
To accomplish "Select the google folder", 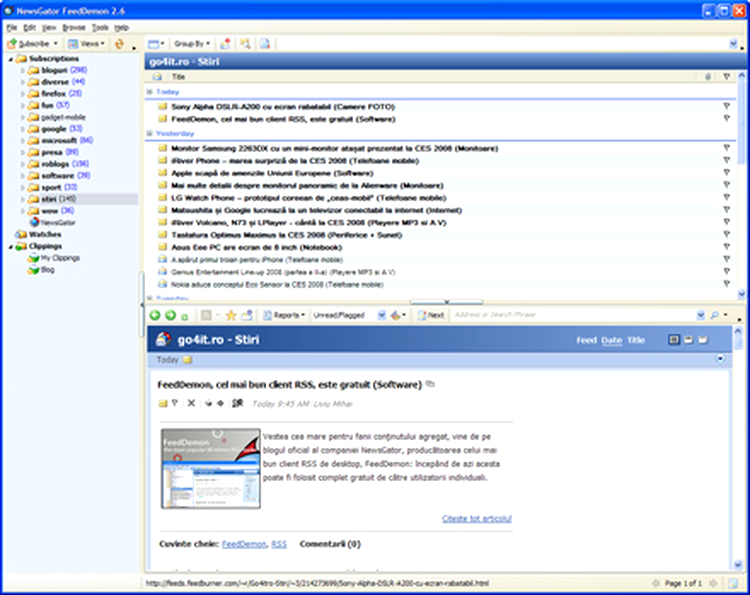I will 55,129.
